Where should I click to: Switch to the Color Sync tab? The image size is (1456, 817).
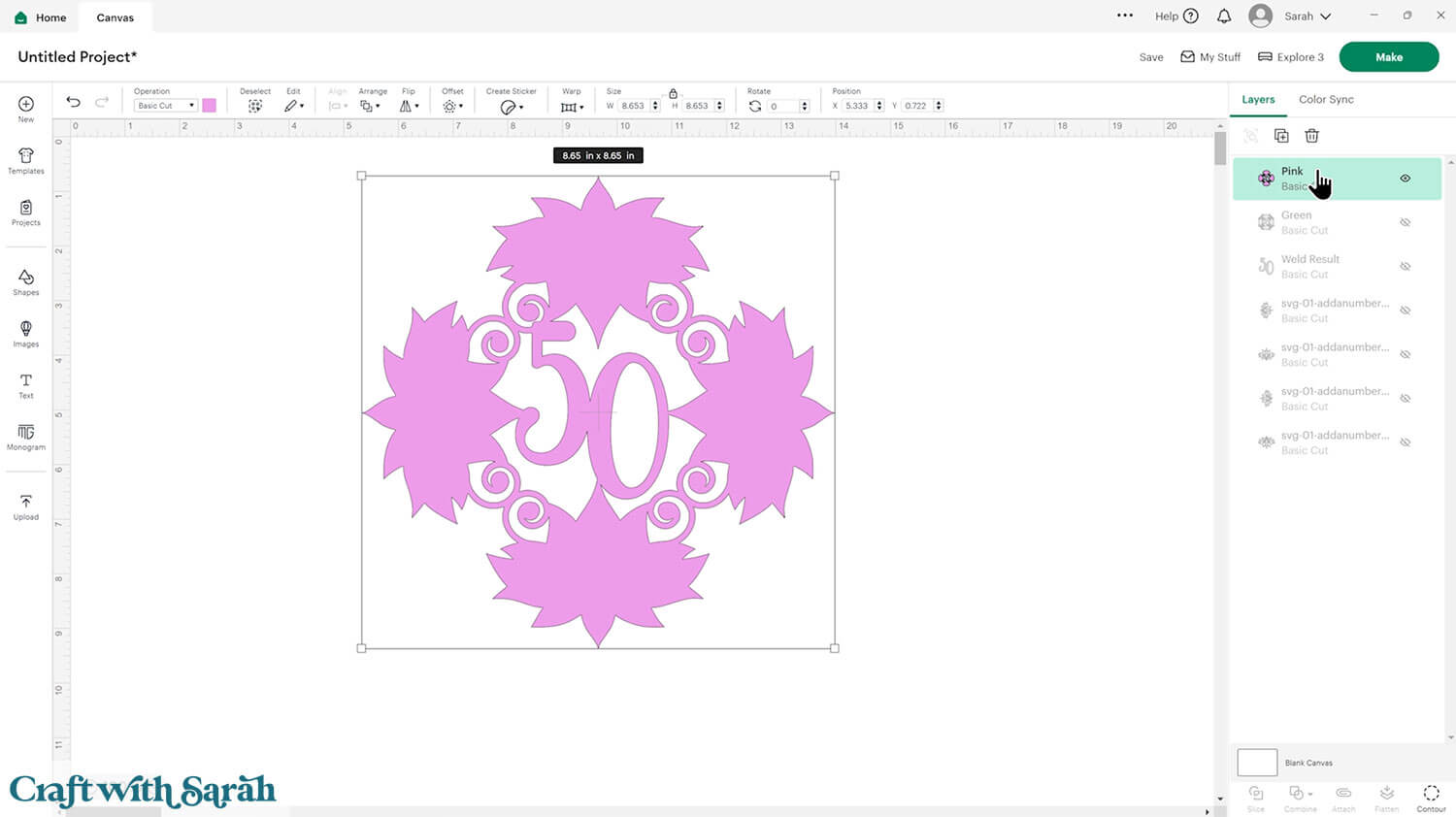tap(1326, 99)
